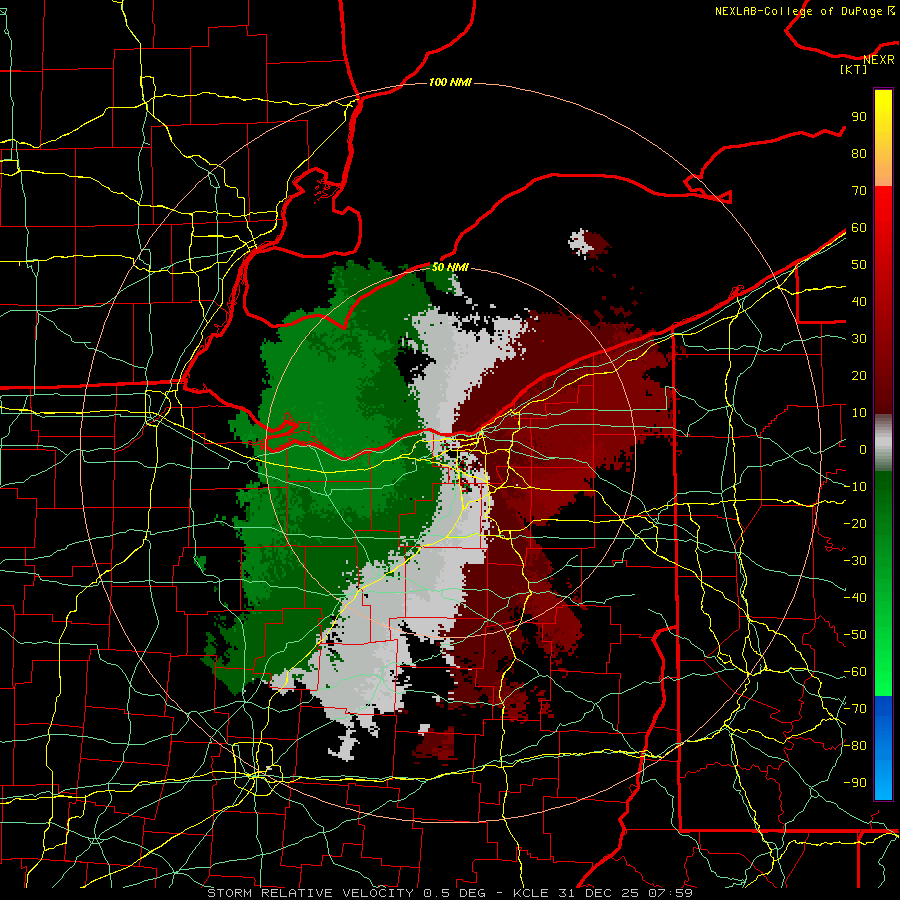
Task: Click the positive 10 scale value
Action: coord(859,413)
